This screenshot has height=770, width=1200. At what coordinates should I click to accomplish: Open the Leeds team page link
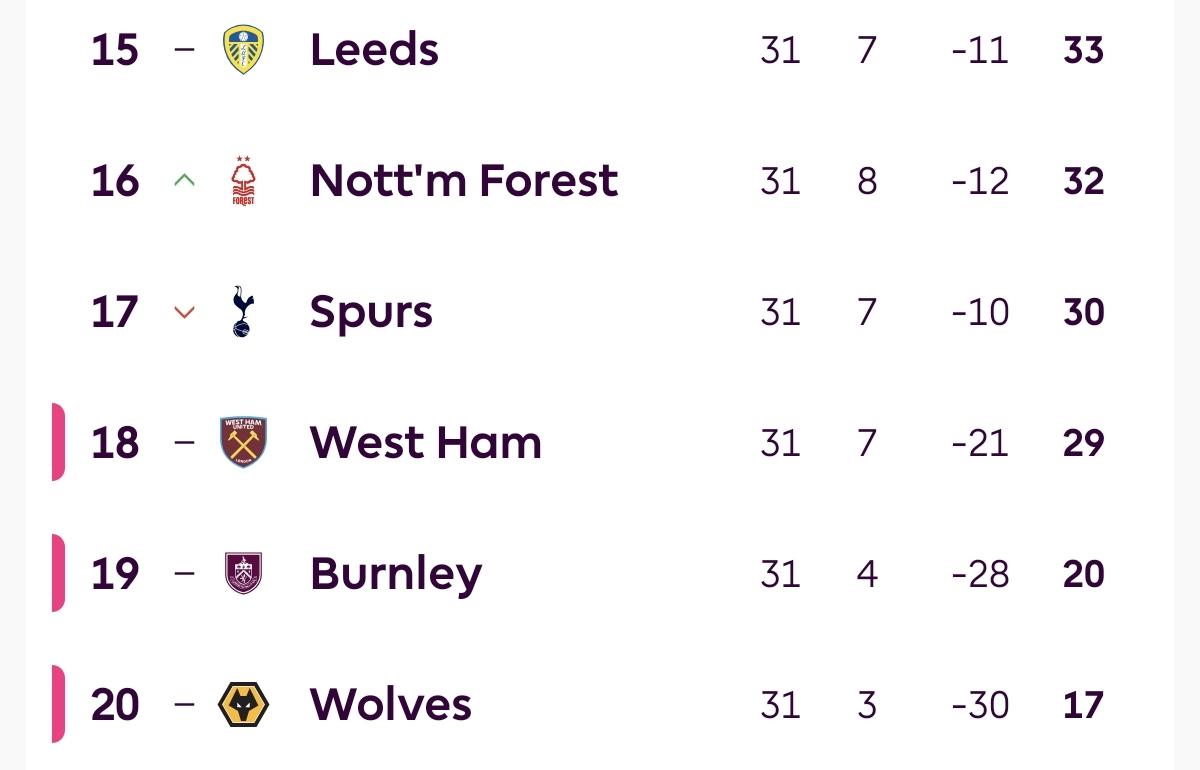click(x=374, y=50)
